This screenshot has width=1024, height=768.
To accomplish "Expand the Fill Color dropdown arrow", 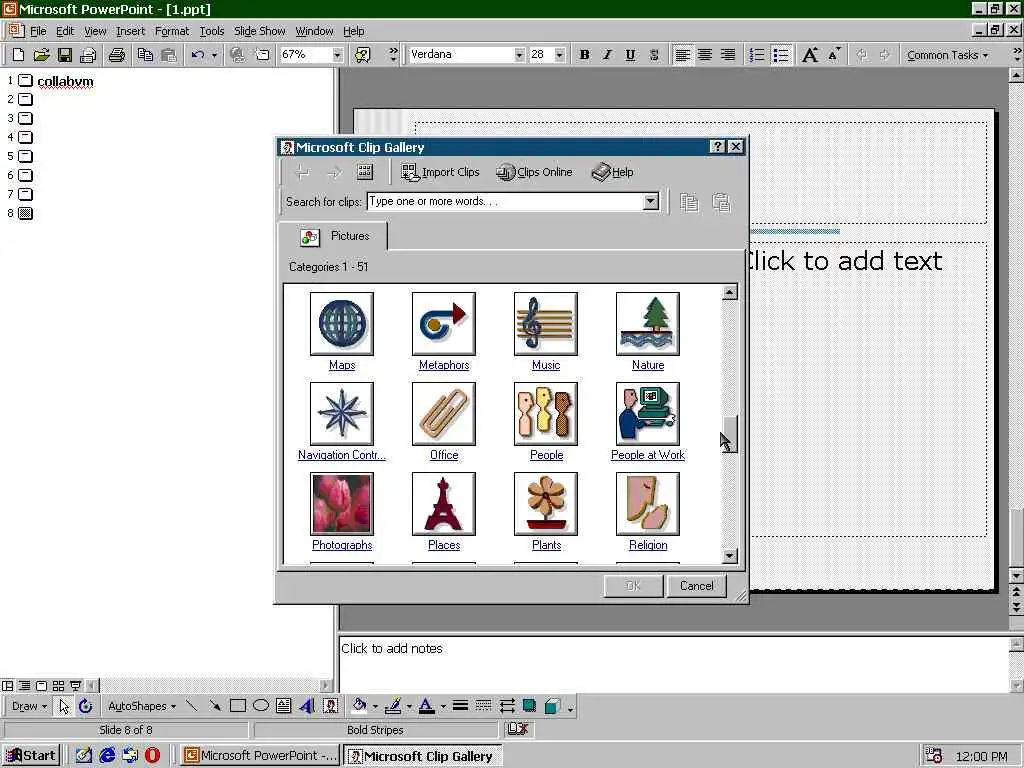I will (375, 707).
